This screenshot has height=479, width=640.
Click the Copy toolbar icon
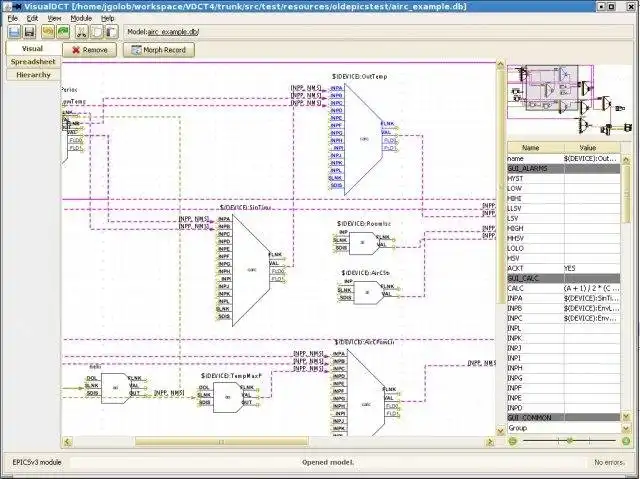click(x=96, y=32)
